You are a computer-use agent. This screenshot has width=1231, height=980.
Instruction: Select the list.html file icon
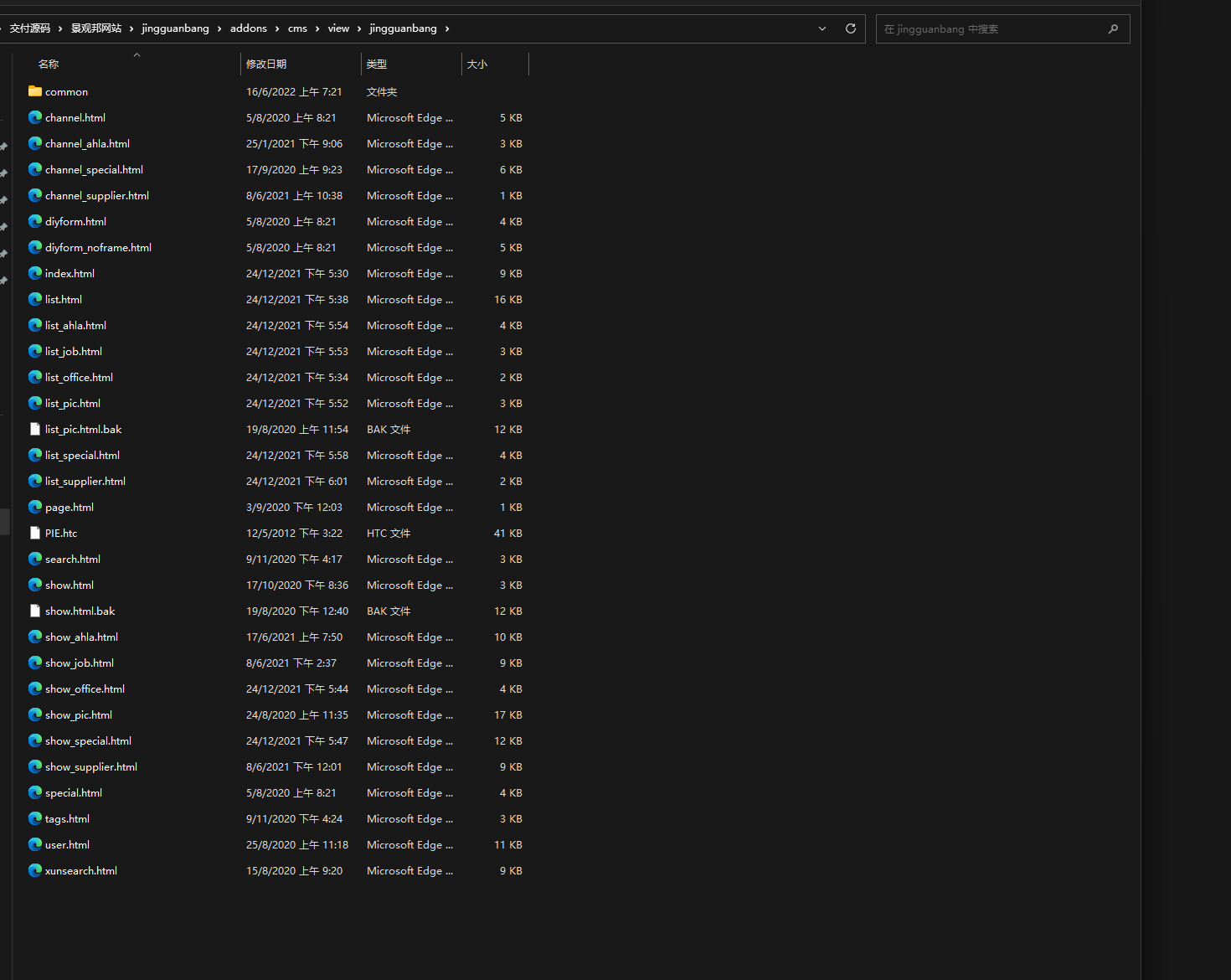(x=35, y=299)
